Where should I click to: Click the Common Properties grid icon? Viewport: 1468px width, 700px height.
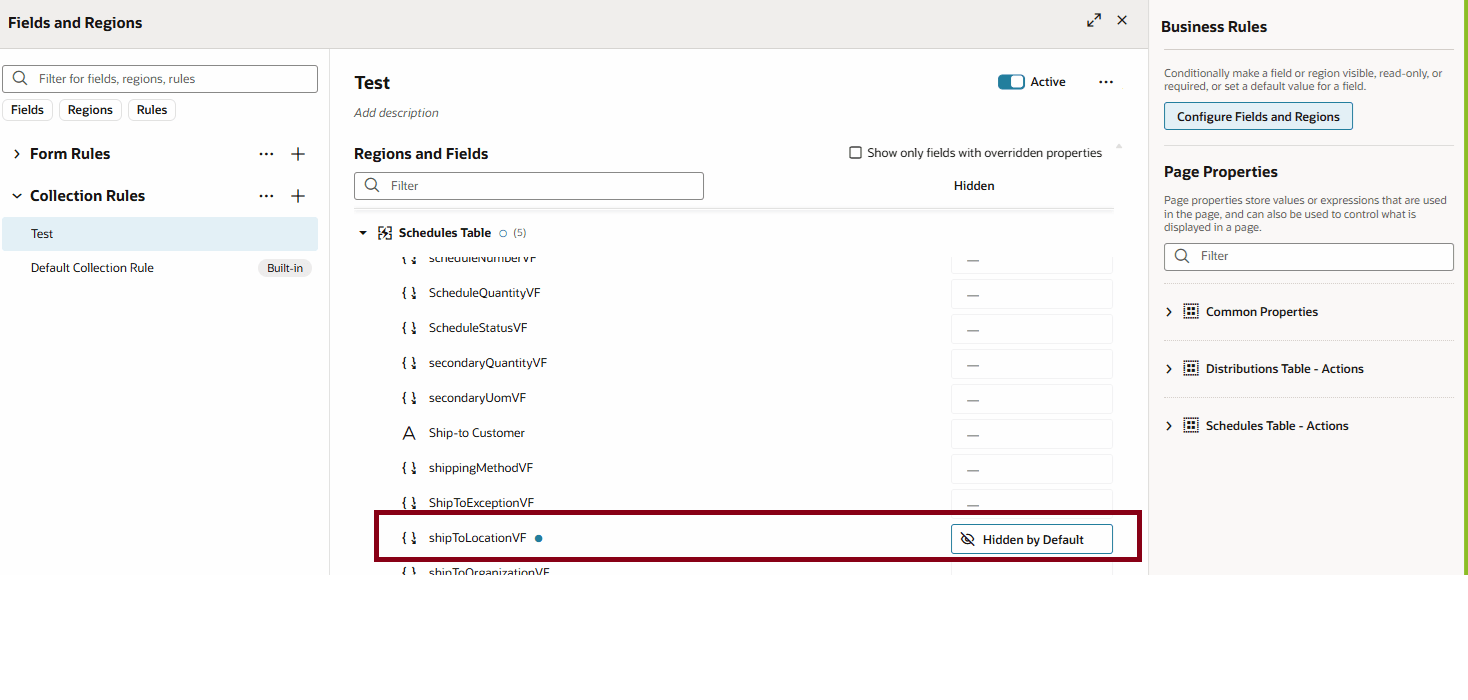point(1191,312)
